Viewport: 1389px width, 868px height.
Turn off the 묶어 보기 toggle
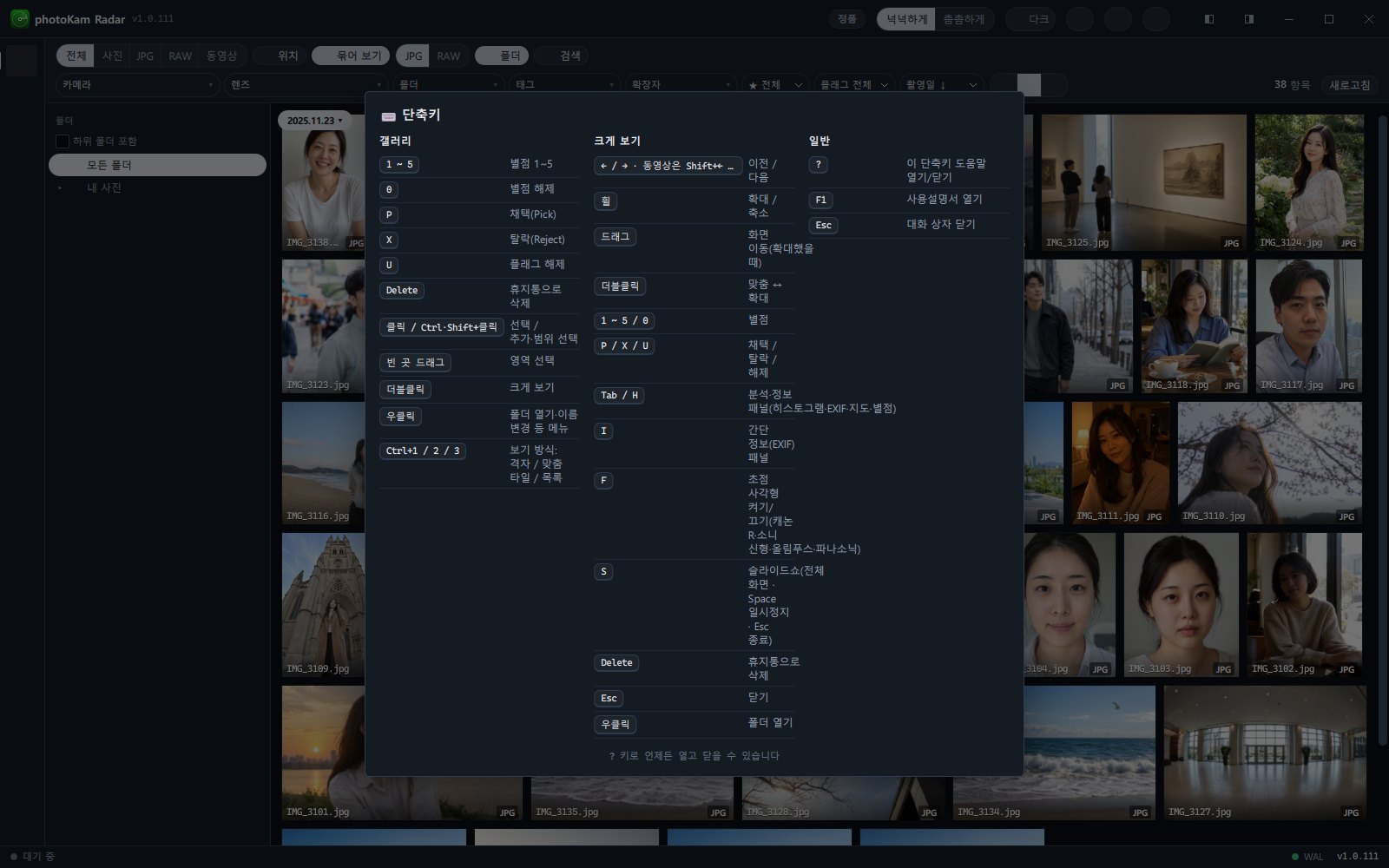[x=351, y=56]
